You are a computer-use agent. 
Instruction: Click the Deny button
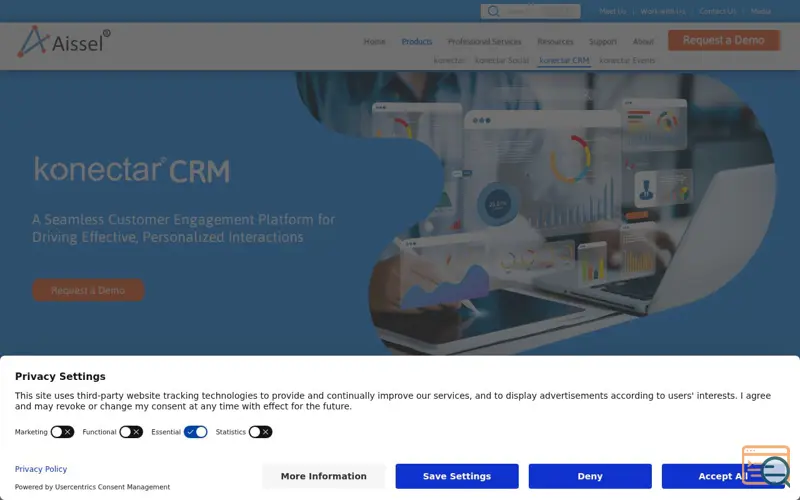(590, 476)
